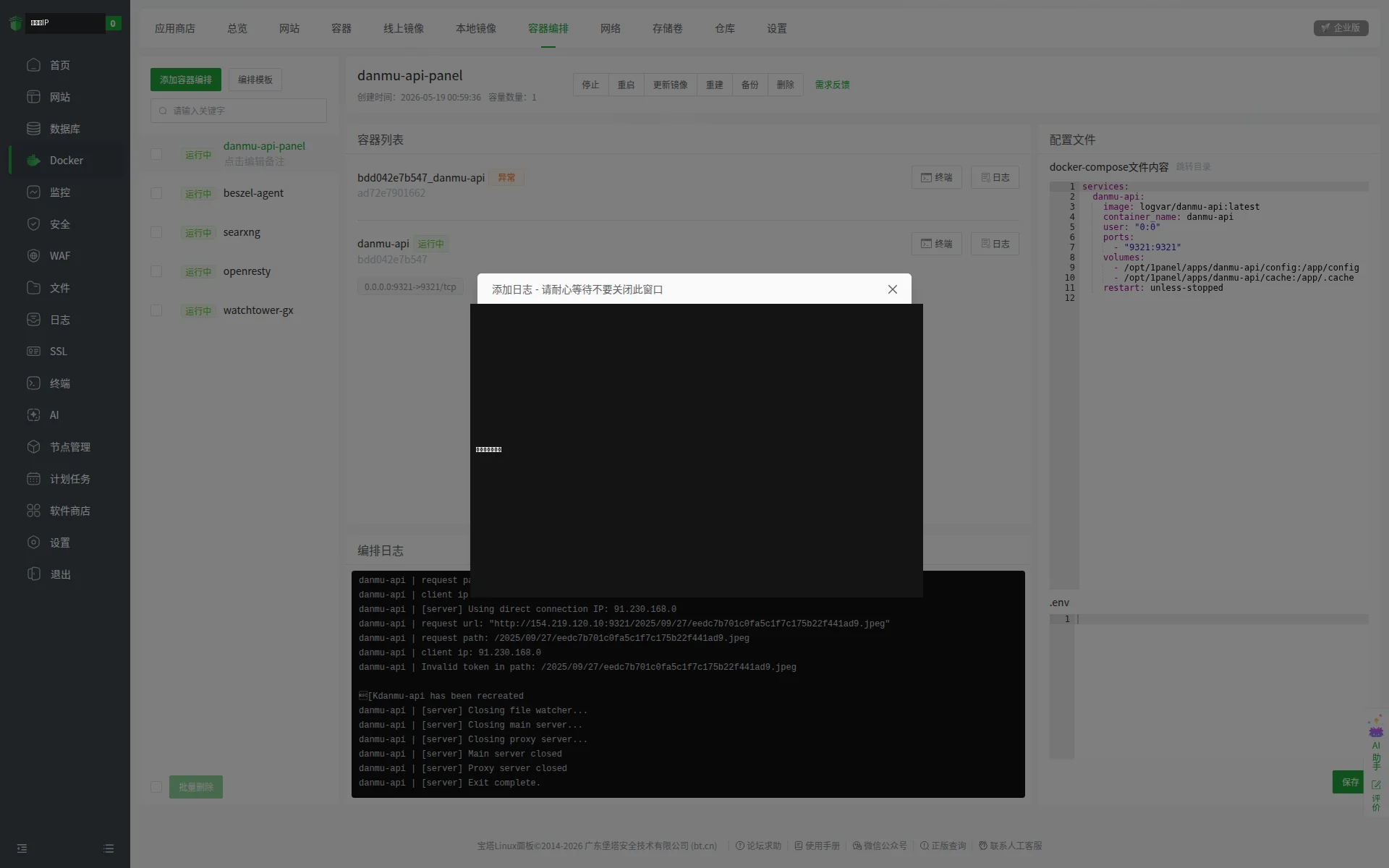Open the Docker sidebar icon
This screenshot has width=1389, height=868.
33,161
